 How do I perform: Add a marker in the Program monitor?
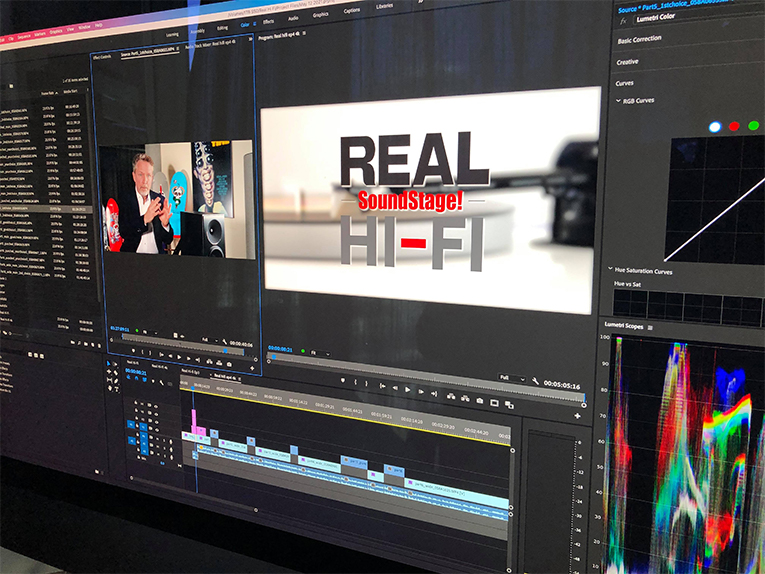tap(342, 380)
